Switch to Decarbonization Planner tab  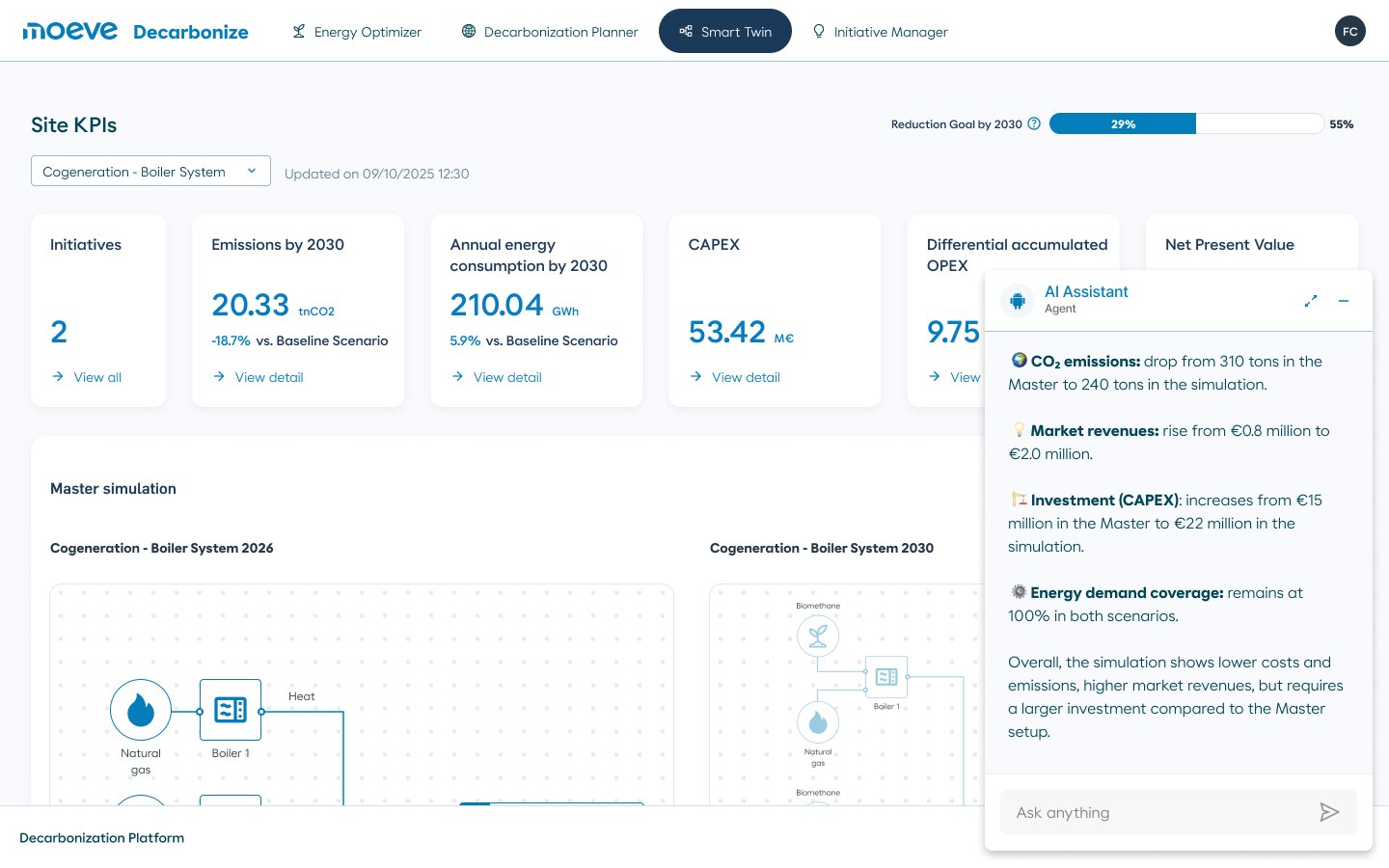pos(550,32)
